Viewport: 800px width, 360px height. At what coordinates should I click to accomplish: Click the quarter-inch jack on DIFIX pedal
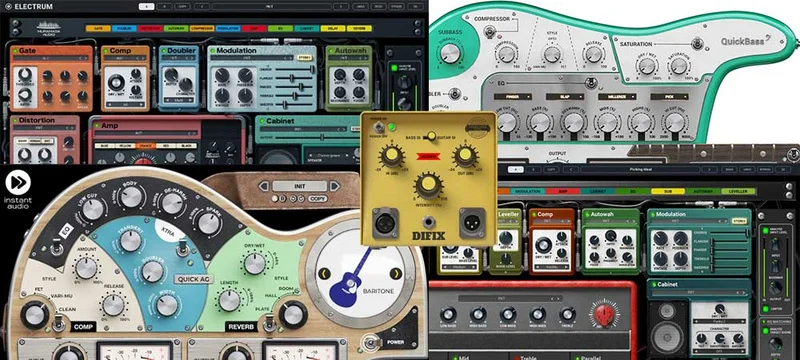tap(429, 222)
